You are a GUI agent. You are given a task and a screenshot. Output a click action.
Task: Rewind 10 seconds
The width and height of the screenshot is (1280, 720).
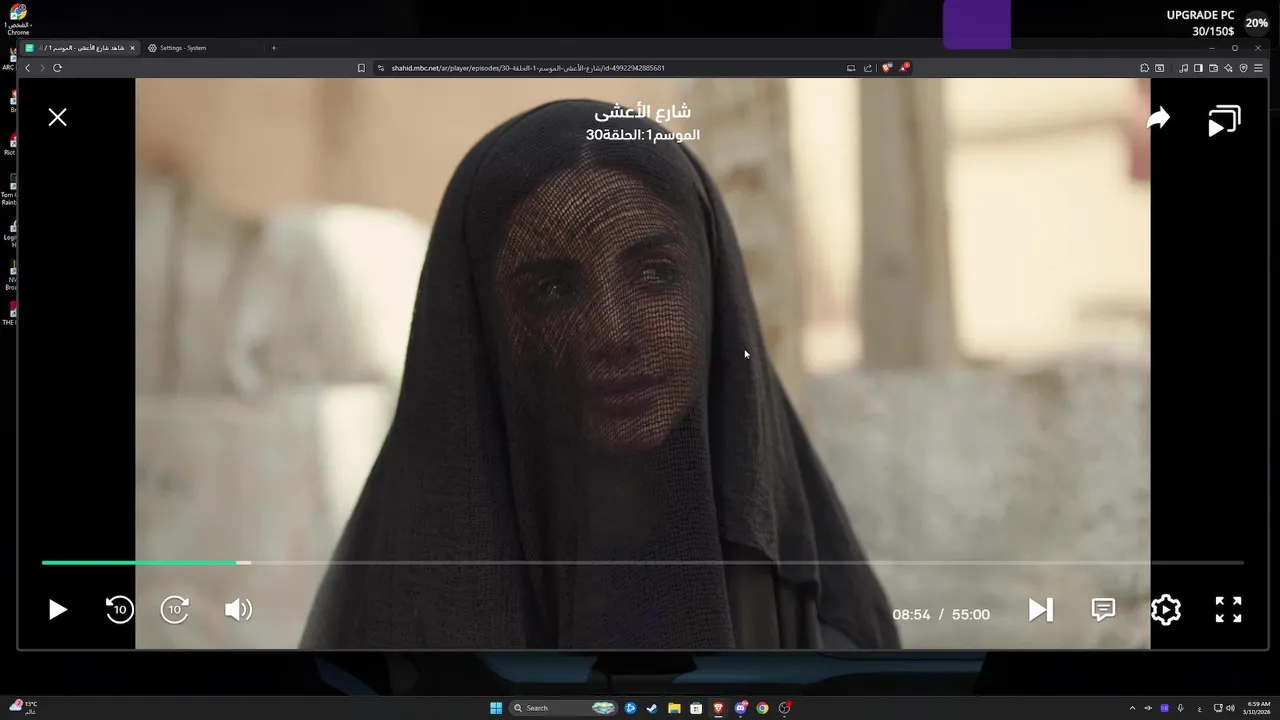click(119, 609)
